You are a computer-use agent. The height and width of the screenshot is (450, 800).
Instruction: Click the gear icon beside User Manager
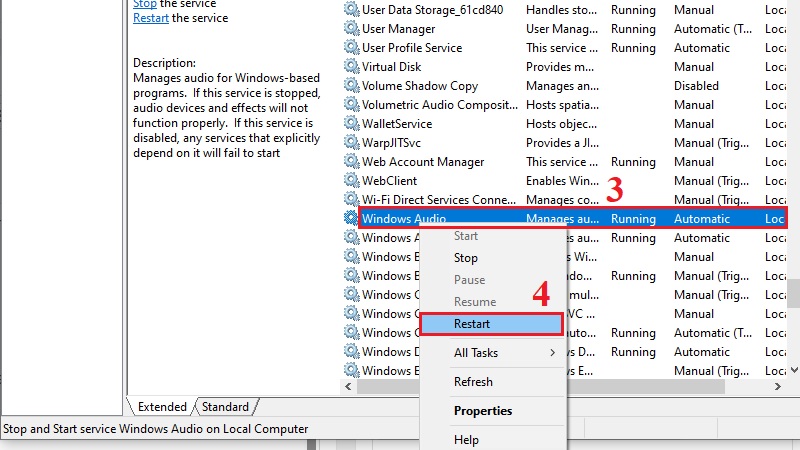point(351,29)
